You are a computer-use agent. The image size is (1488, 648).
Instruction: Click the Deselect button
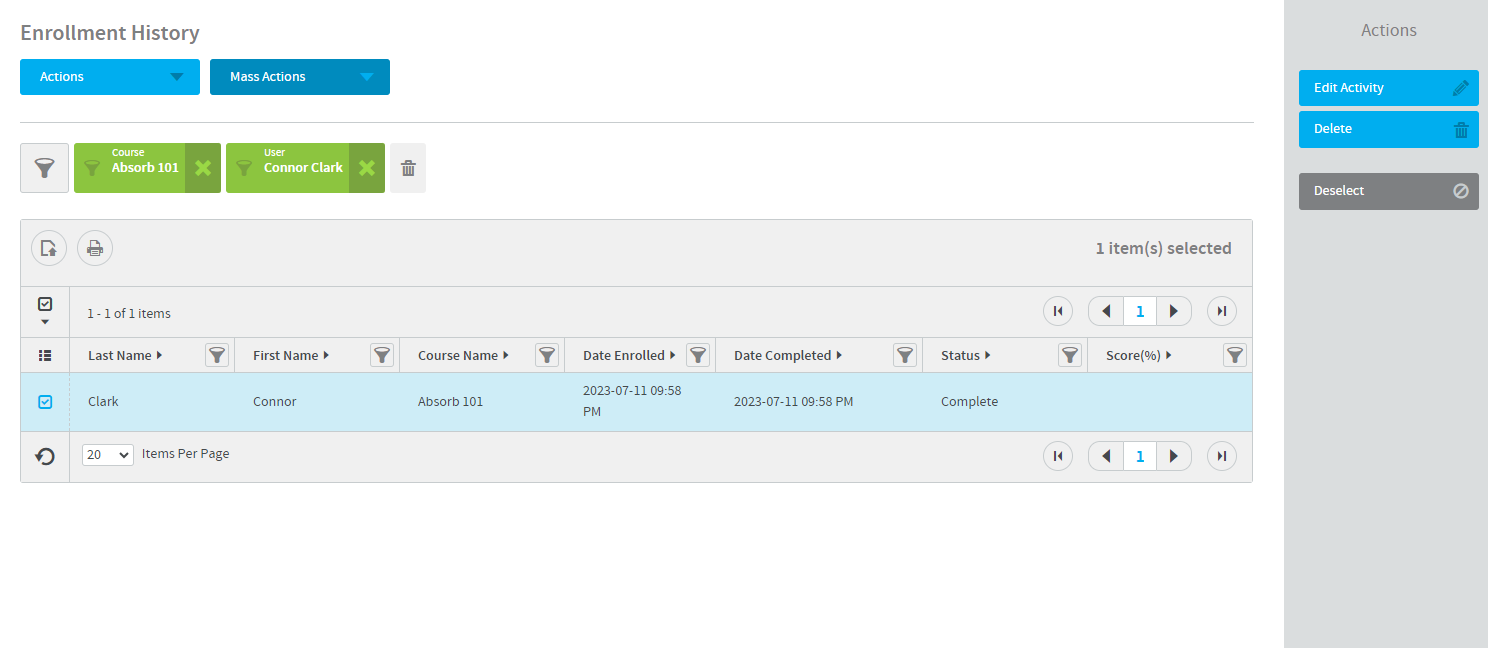coord(1389,191)
